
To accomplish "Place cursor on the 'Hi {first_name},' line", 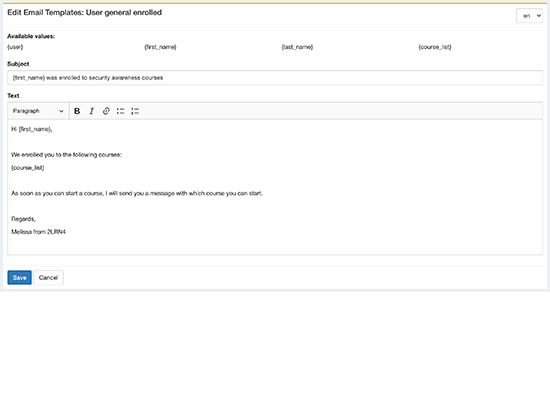I will tap(32, 129).
